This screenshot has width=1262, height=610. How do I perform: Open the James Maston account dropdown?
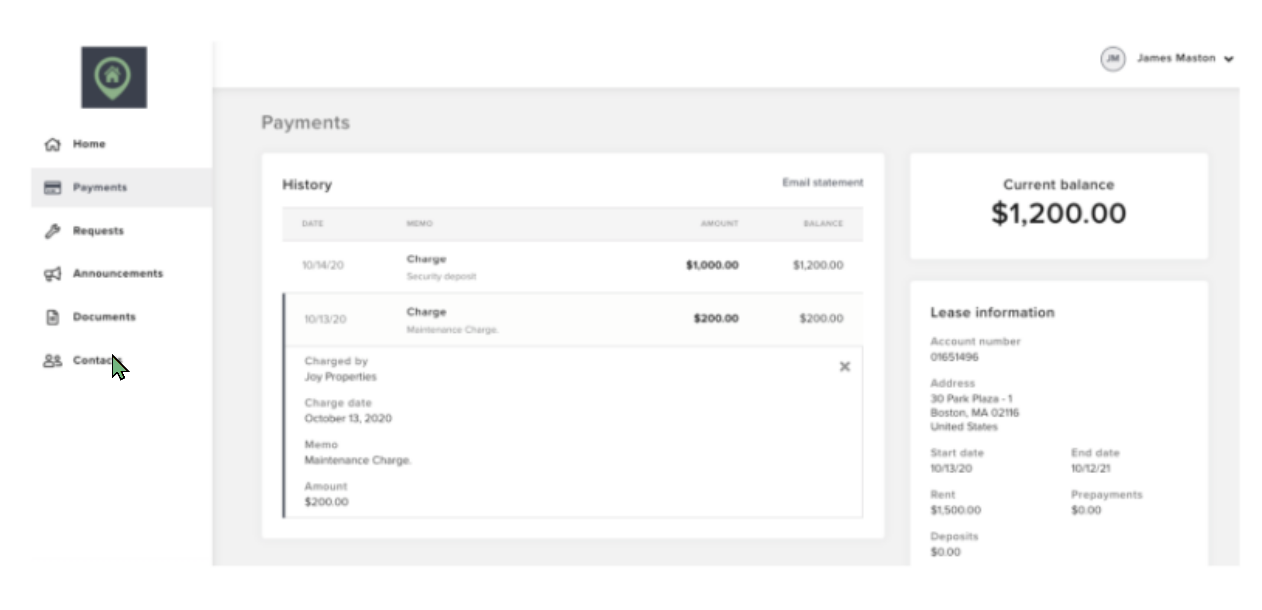click(x=1181, y=58)
